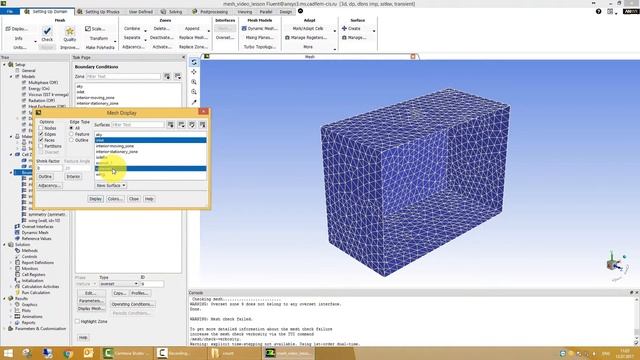Click the Surfaces filter text field
This screenshot has width=640, height=360.
point(138,124)
